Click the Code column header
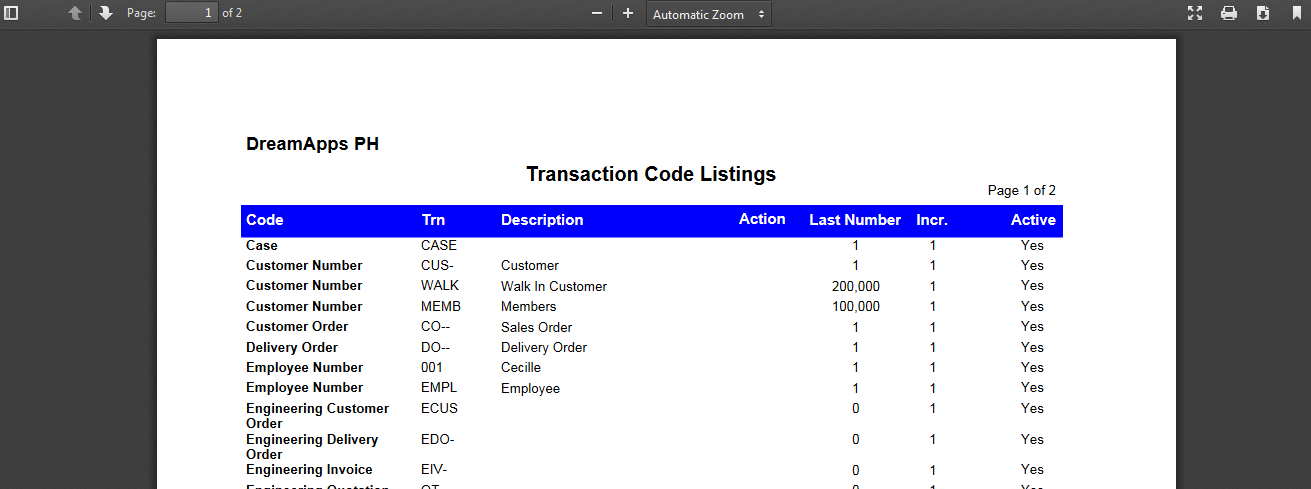 click(x=265, y=220)
